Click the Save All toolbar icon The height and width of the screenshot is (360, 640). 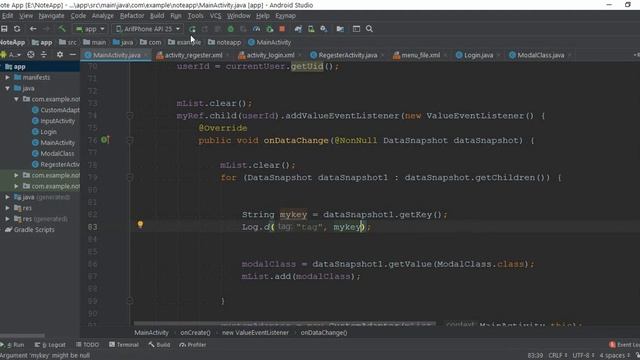(4, 29)
